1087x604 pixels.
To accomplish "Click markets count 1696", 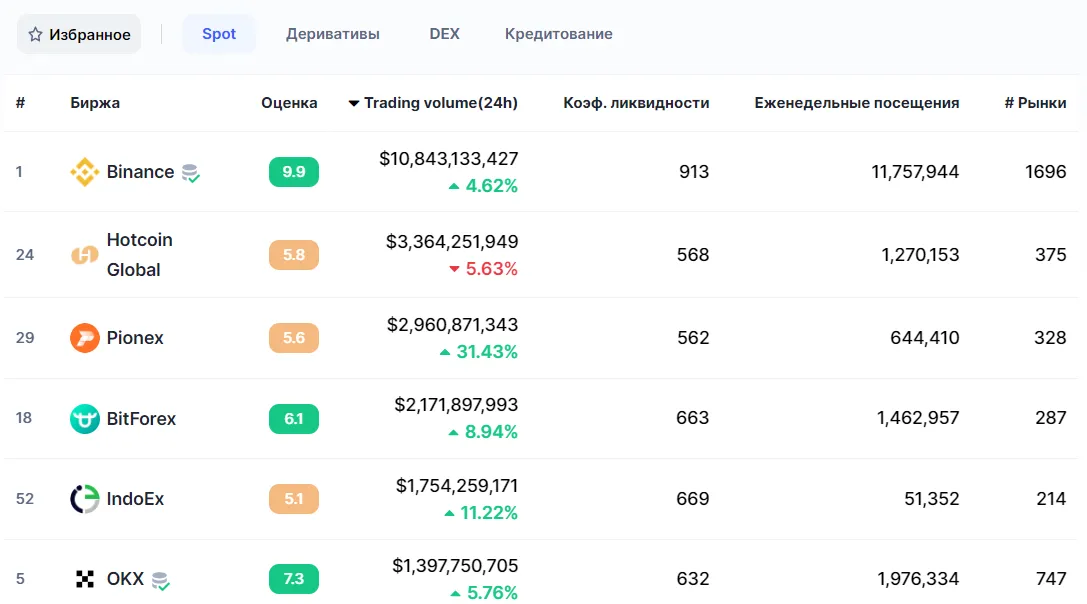I will tap(1045, 172).
